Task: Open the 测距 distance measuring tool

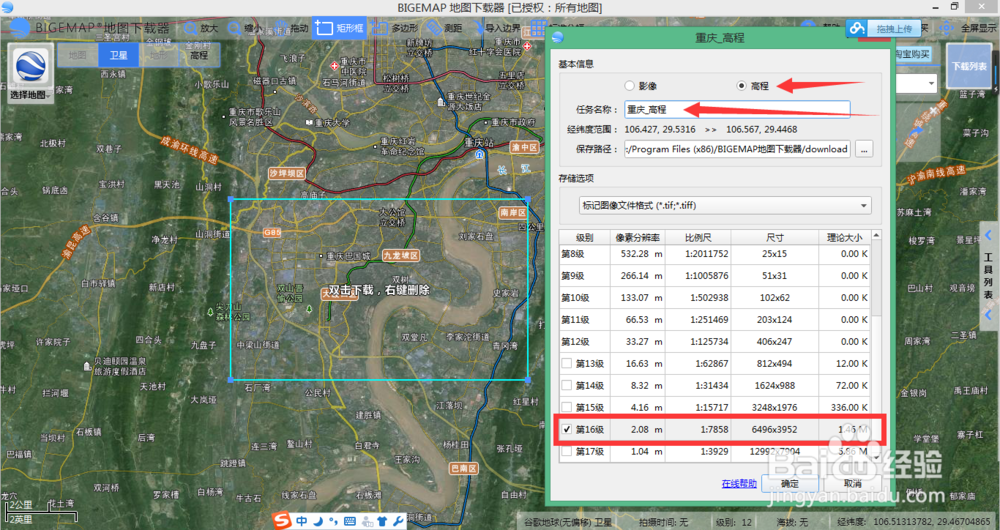Action: coord(445,28)
